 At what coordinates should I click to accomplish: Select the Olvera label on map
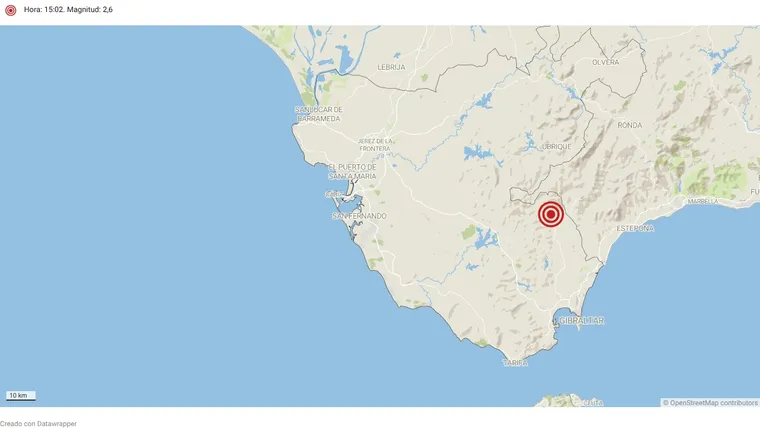coord(605,62)
